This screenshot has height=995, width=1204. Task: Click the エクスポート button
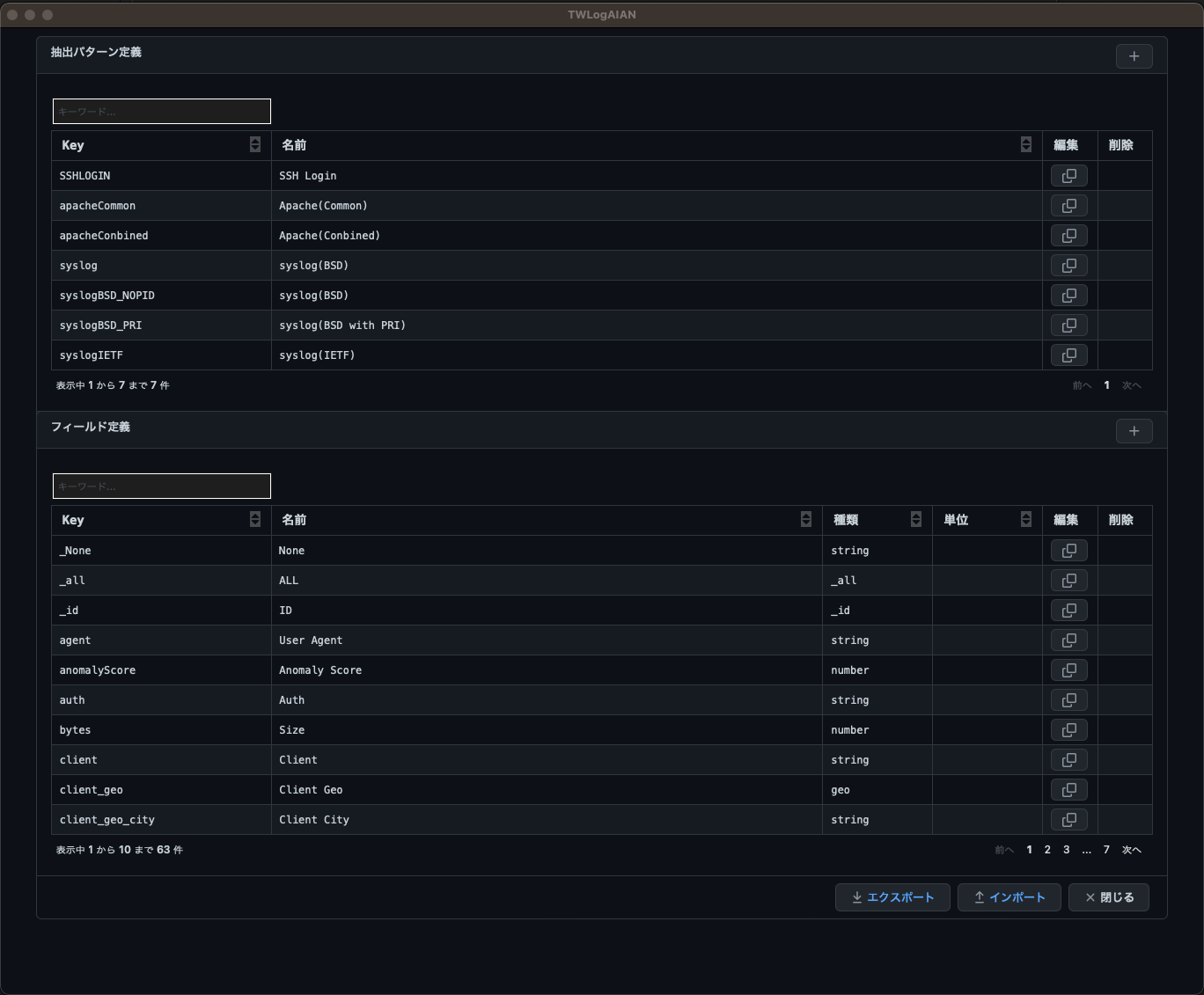point(892,897)
